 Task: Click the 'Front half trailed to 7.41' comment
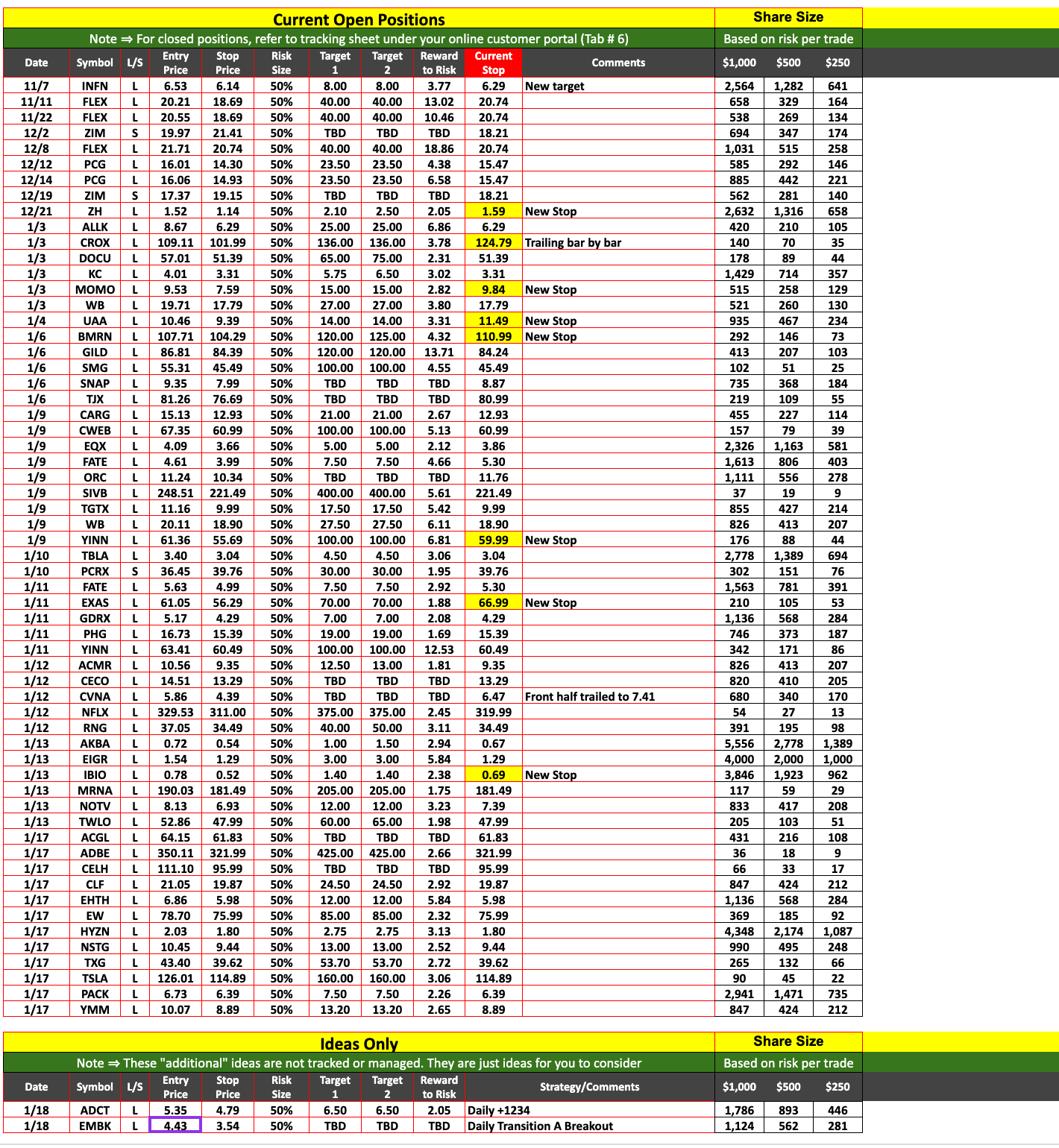coord(589,696)
